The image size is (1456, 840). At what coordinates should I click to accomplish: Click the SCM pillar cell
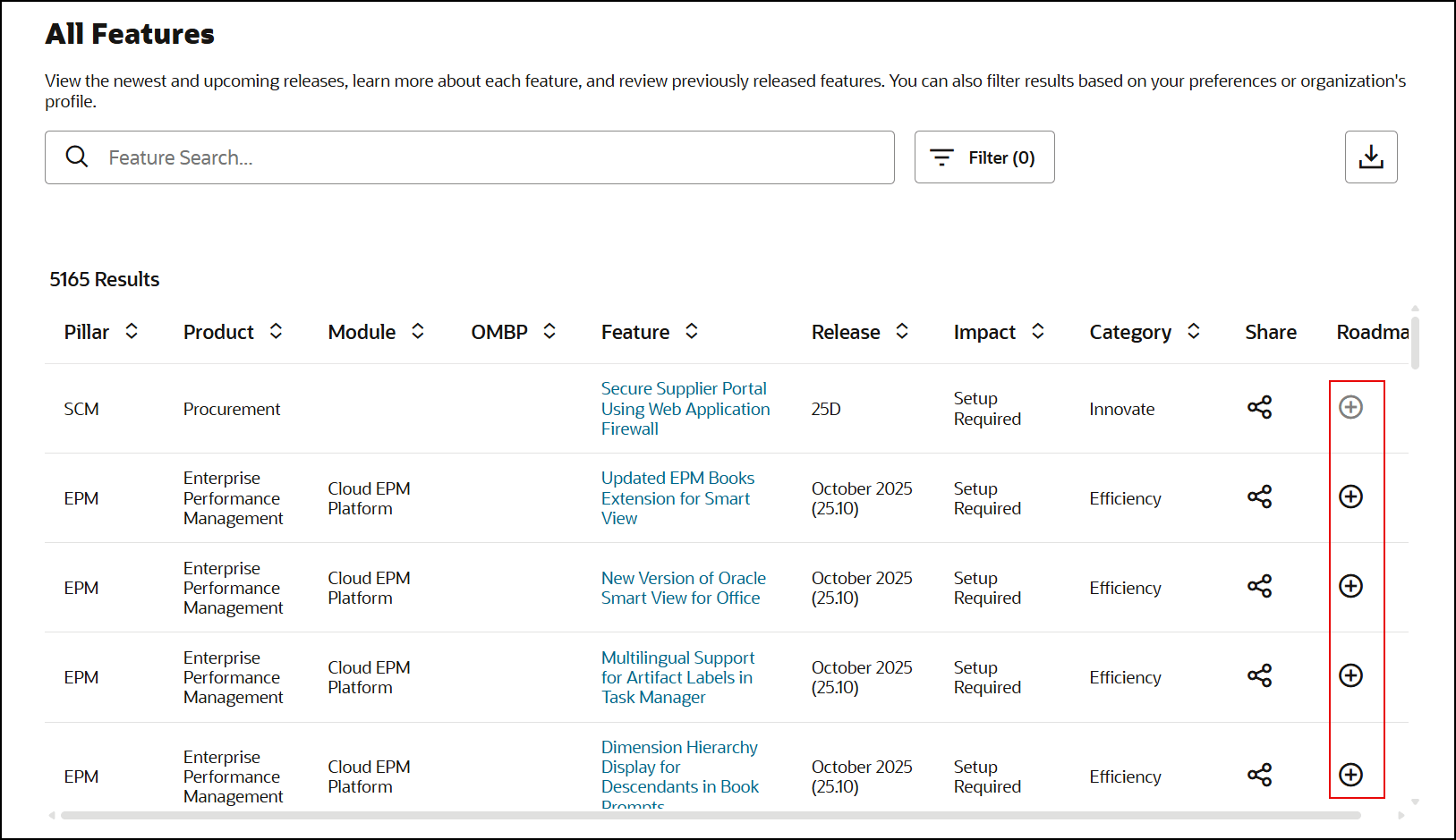click(81, 409)
